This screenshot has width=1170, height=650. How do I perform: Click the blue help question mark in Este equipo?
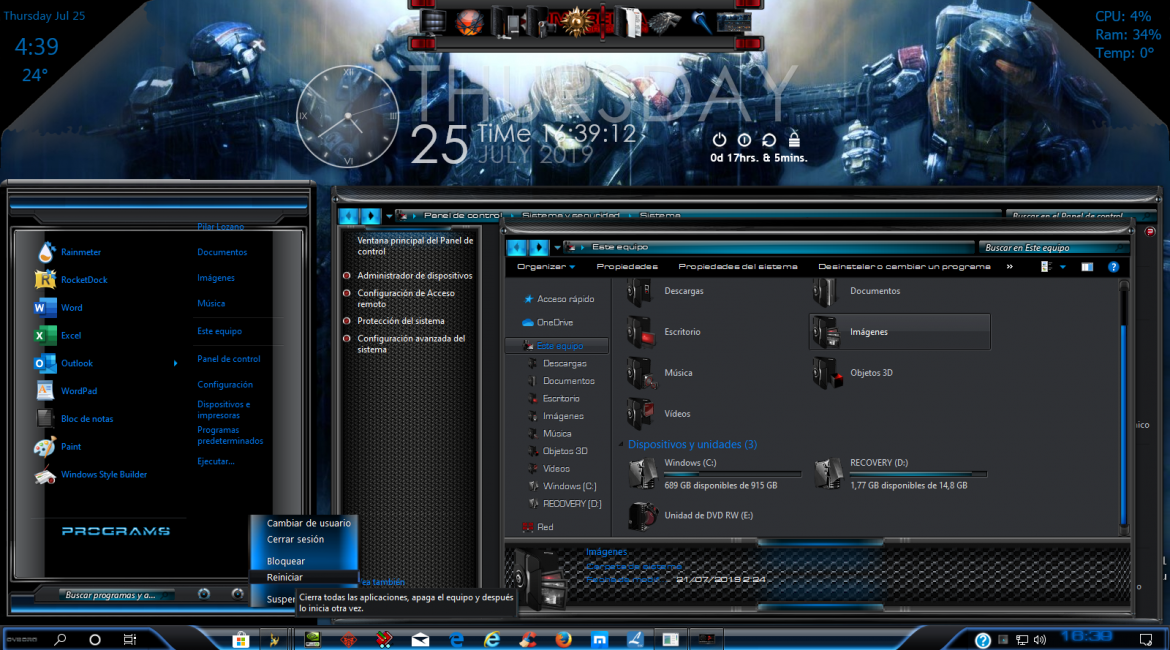(x=1113, y=267)
